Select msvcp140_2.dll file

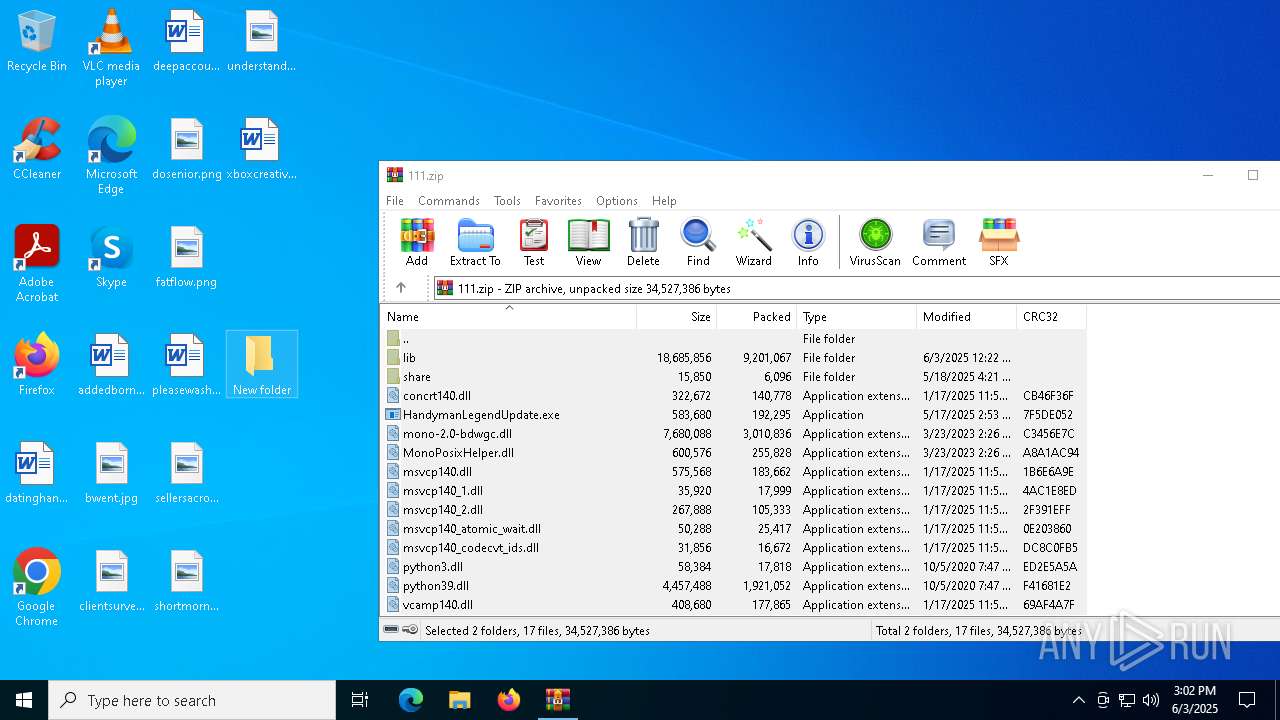[733, 510]
